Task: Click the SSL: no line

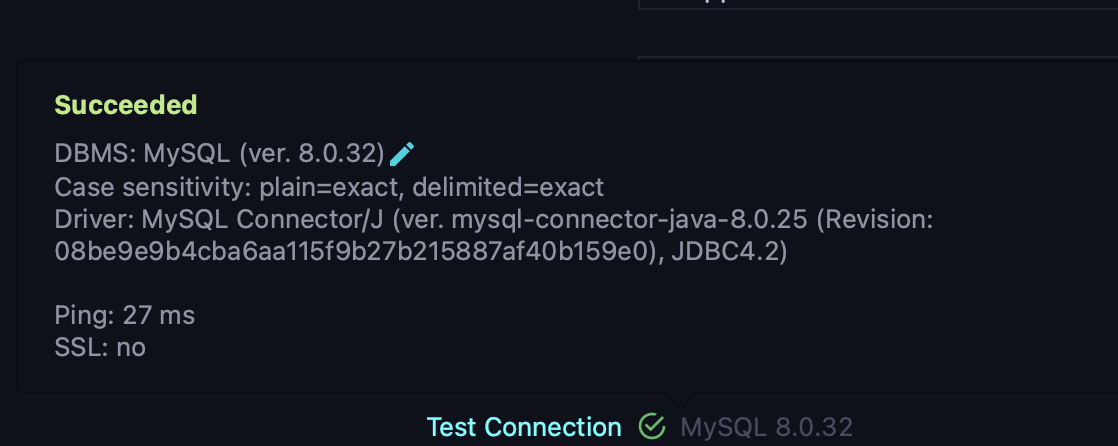Action: 101,348
